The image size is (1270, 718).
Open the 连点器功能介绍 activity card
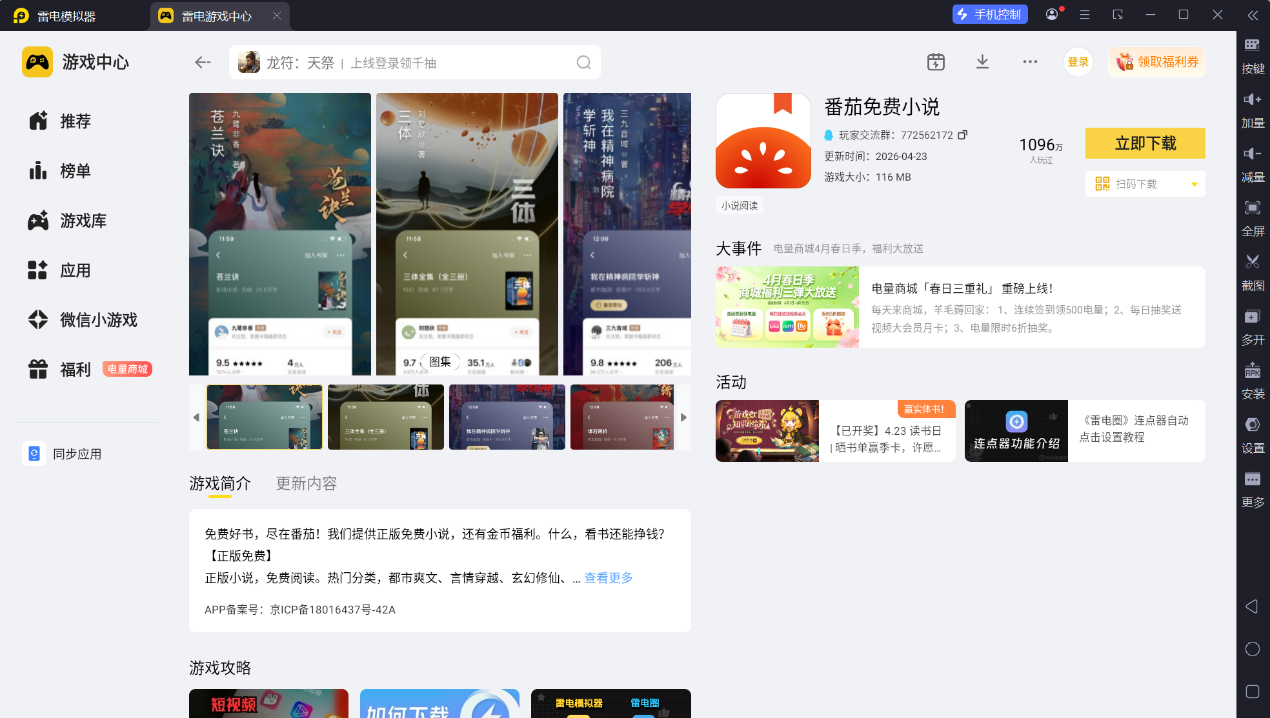tap(1084, 431)
